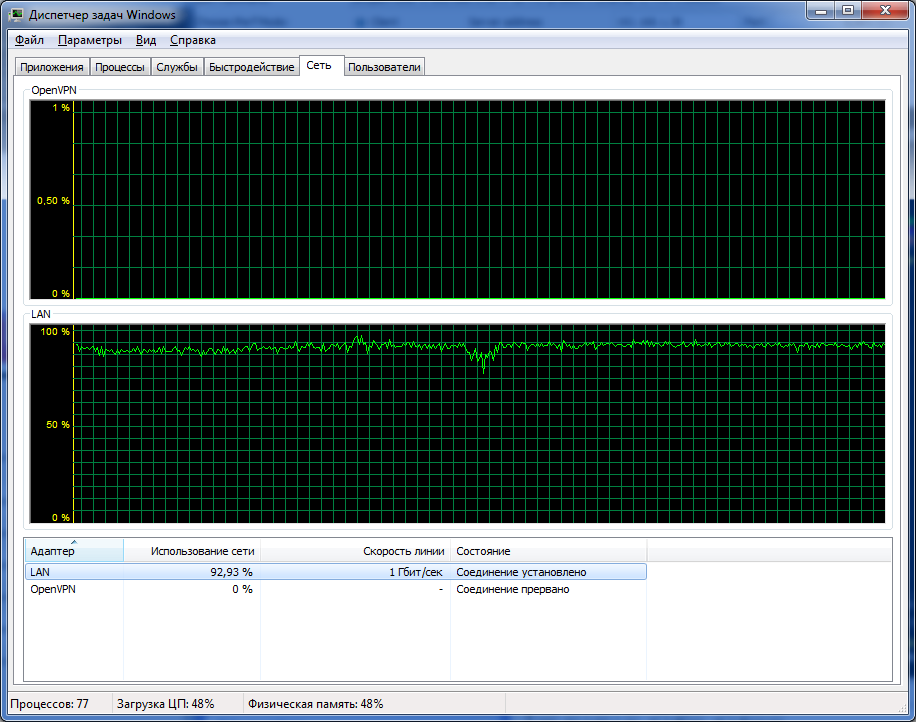Sort by Скорость линии column header
This screenshot has width=916, height=722.
coord(356,551)
